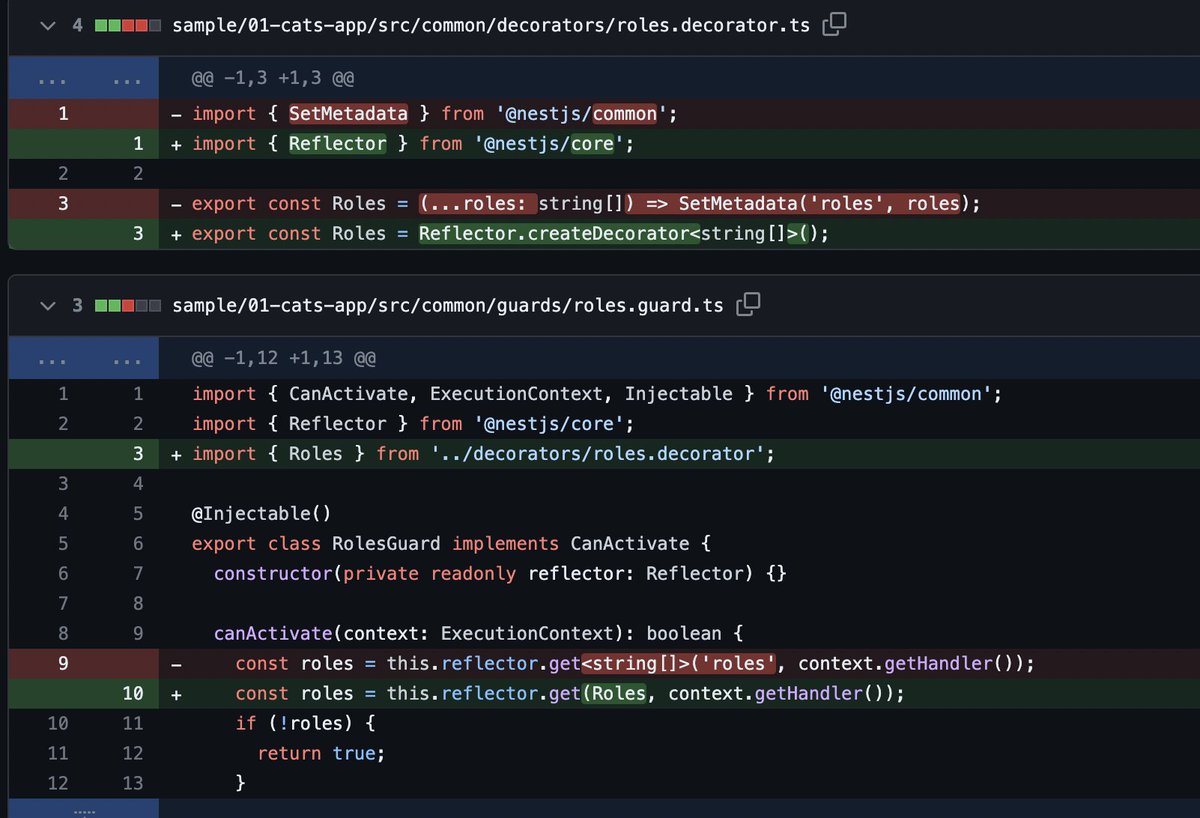The image size is (1200, 818).
Task: Click the constructor line with reflector
Action: click(679, 574)
